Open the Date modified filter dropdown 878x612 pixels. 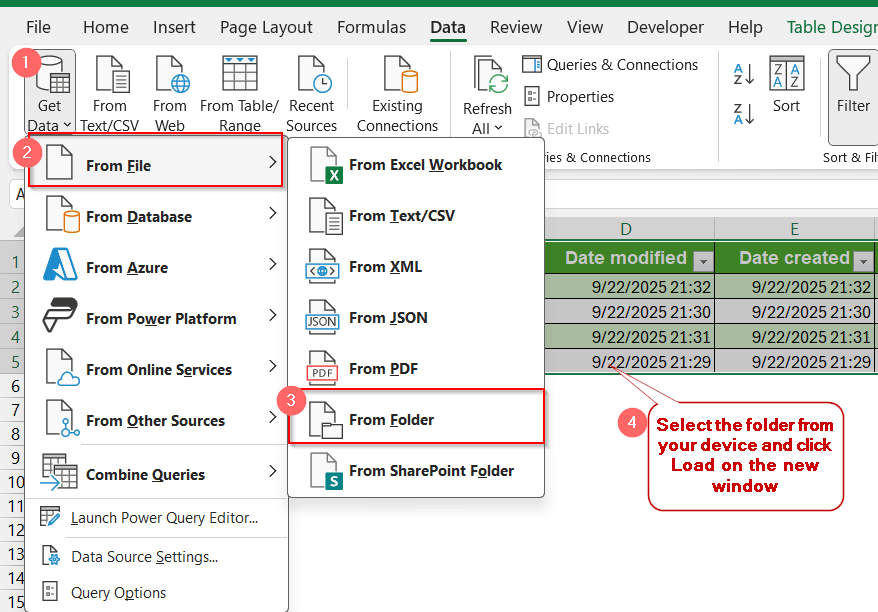click(703, 260)
